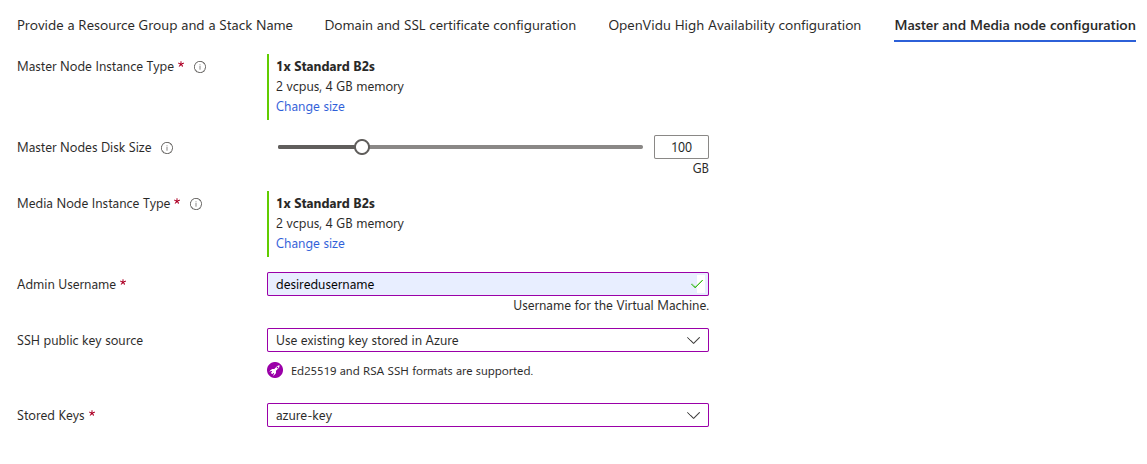Switch to Provide a Resource Group tab
Viewport: 1147px width, 464px height.
155,26
